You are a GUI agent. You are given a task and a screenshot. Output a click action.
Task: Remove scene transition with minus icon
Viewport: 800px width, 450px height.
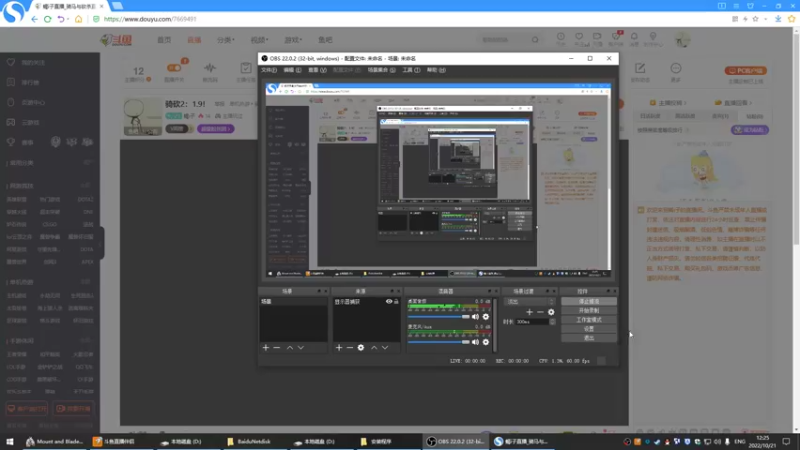click(x=540, y=312)
